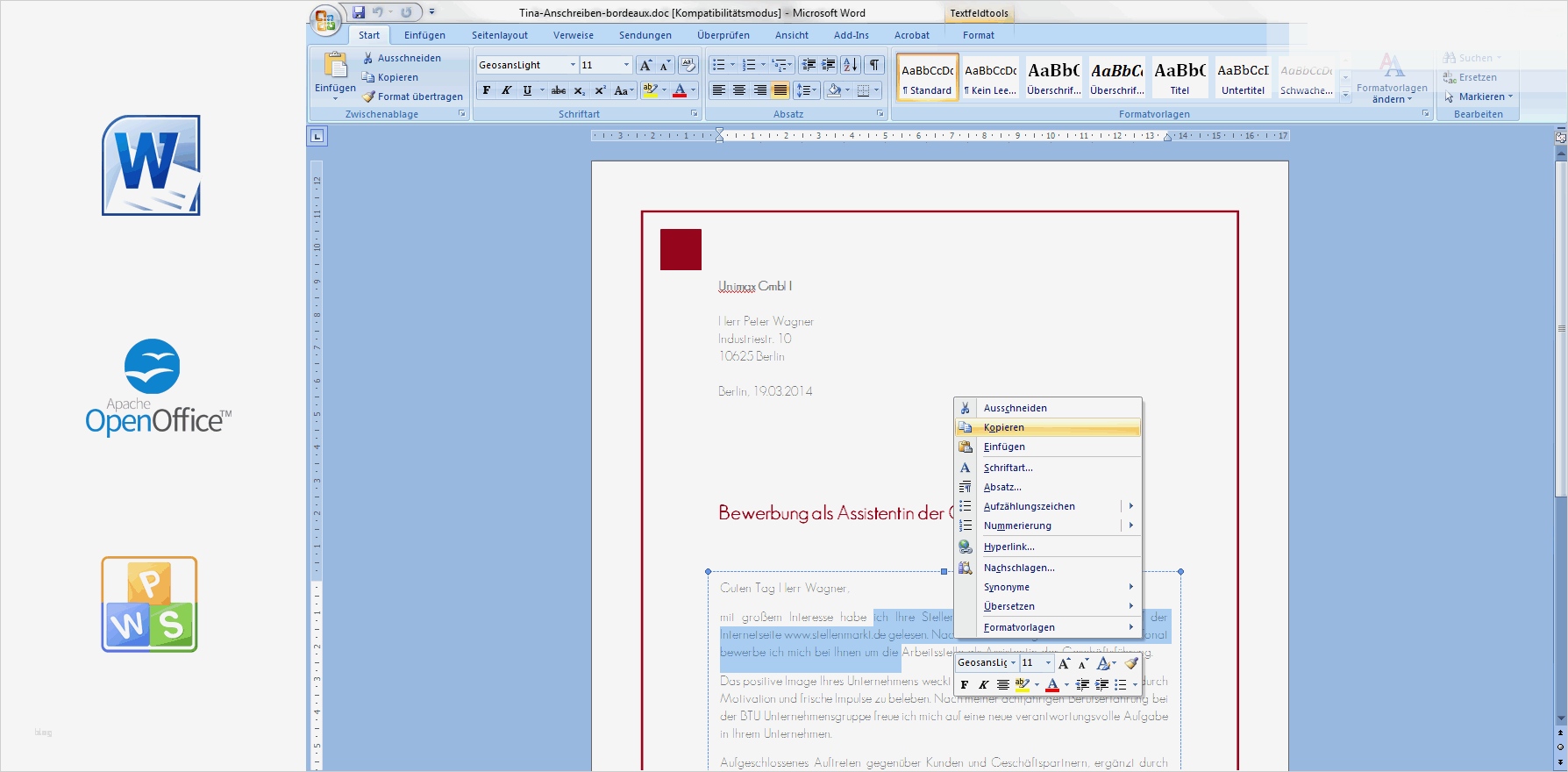Apply red font color from the ribbon
Viewport: 1568px width, 772px height.
point(680,90)
